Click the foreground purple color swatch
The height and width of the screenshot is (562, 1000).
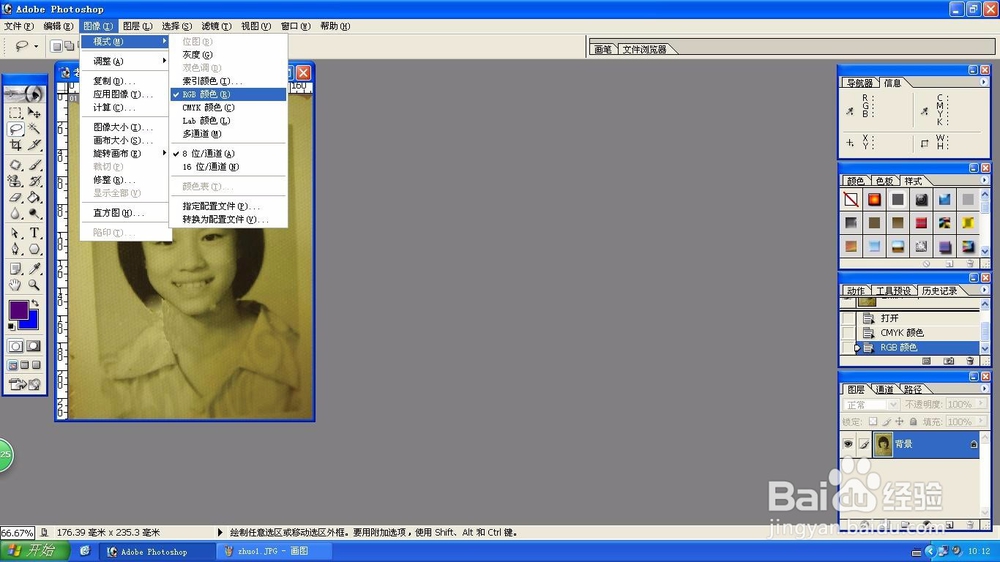(x=17, y=309)
